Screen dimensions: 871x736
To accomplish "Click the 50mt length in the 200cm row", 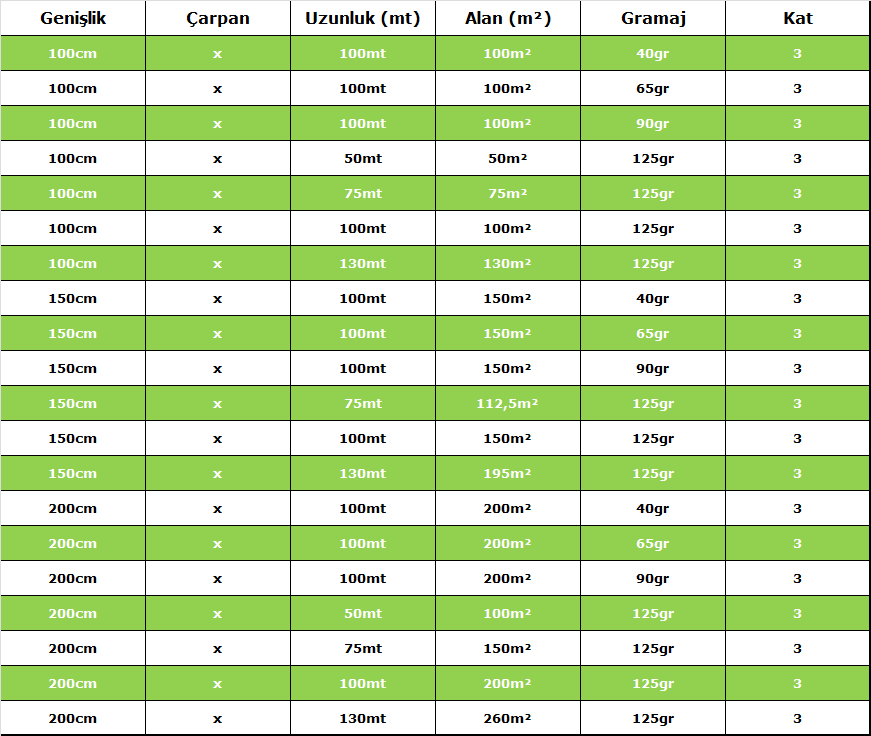I will coord(362,613).
